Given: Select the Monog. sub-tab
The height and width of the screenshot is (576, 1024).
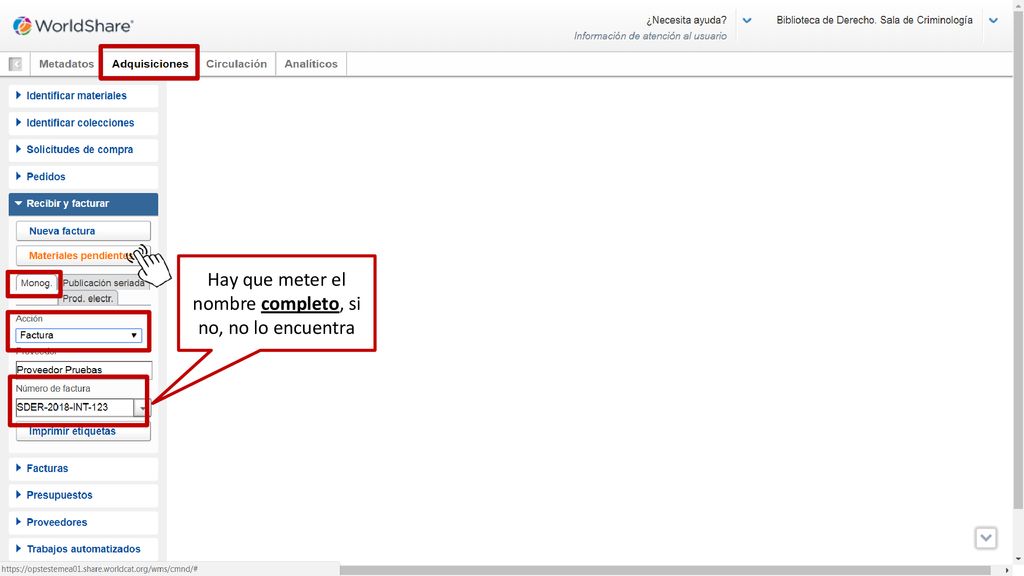Looking at the screenshot, I should [x=36, y=283].
